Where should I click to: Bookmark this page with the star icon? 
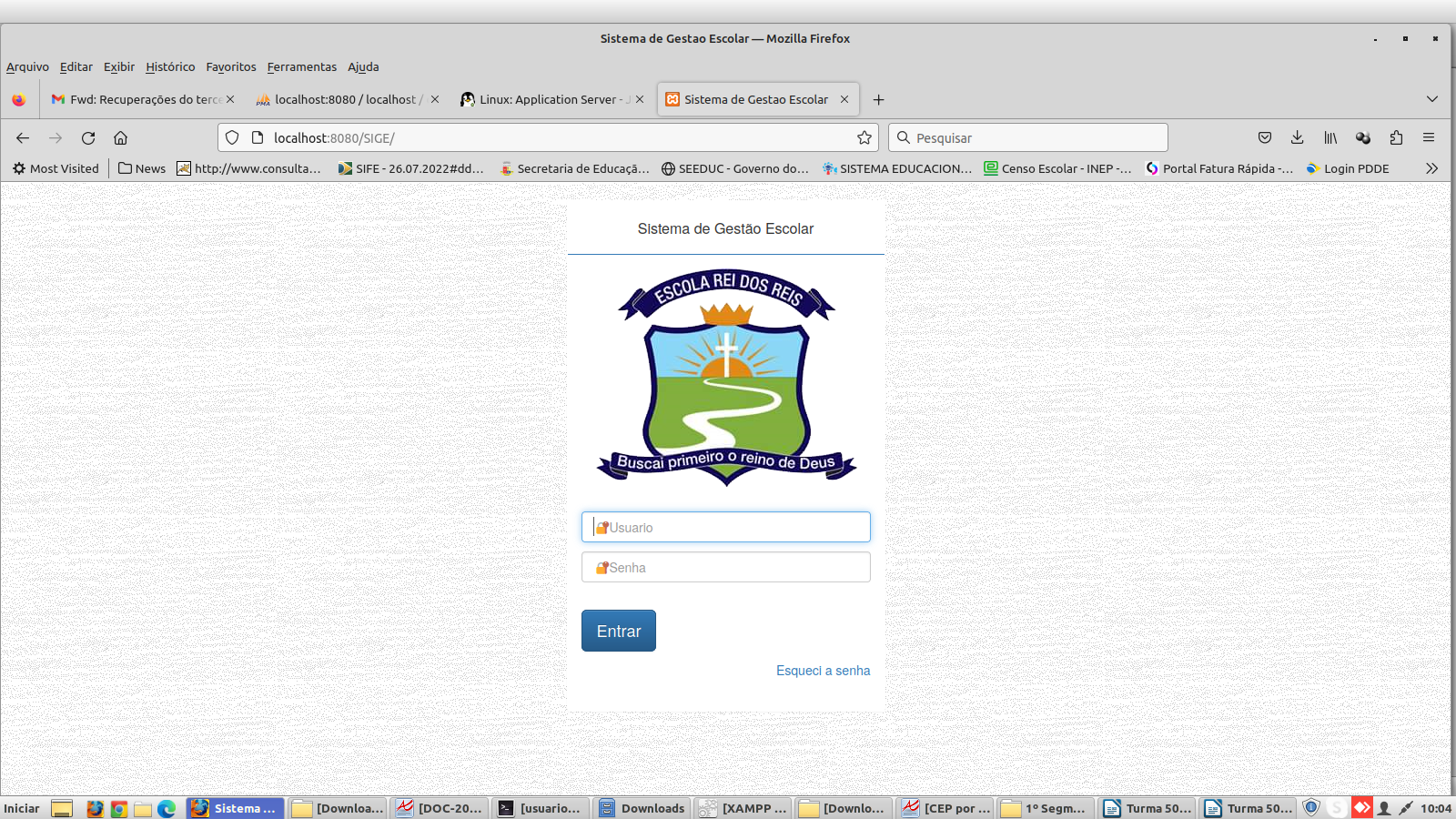coord(864,137)
